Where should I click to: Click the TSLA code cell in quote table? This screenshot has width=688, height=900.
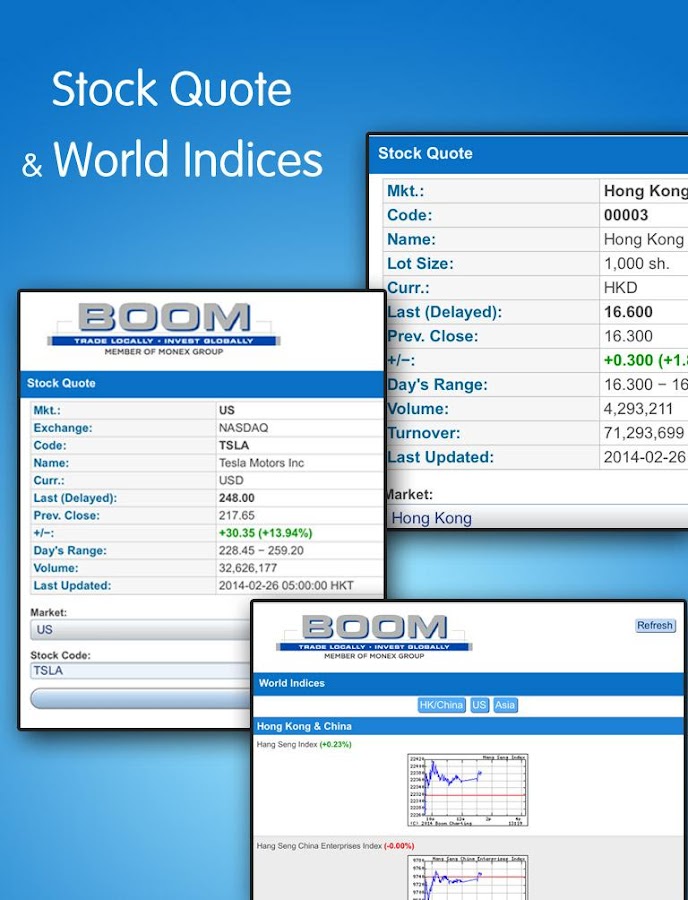[x=233, y=446]
